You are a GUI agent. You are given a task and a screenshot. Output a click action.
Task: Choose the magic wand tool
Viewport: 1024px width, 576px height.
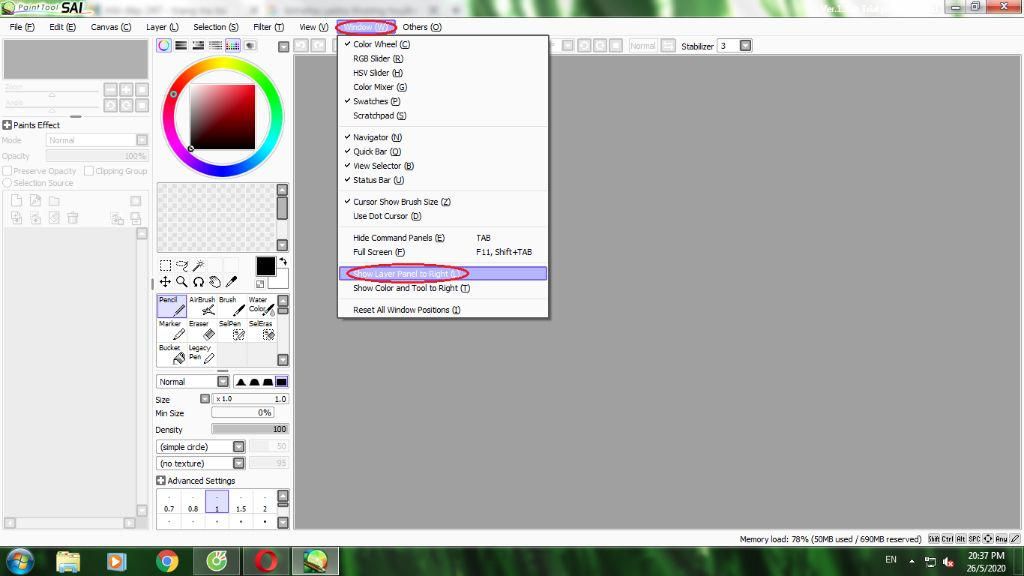[199, 265]
